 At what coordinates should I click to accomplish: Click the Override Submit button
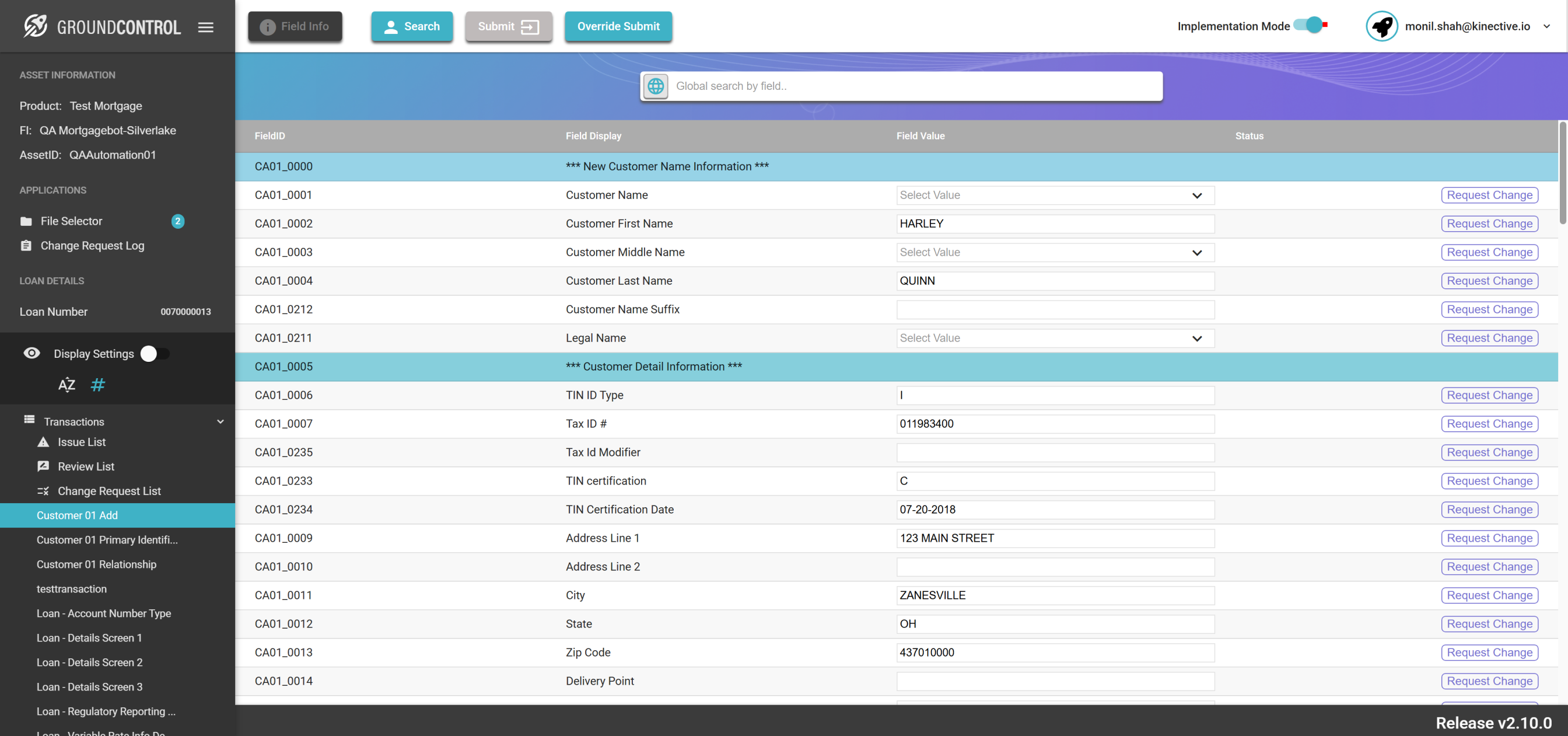coord(618,26)
